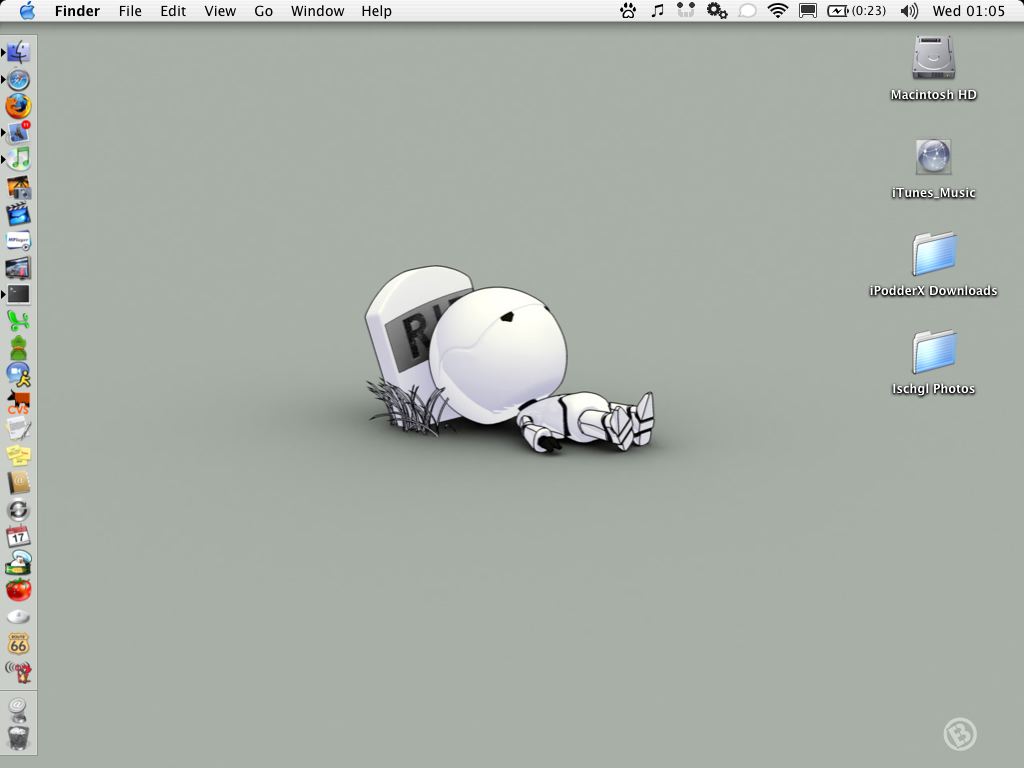The height and width of the screenshot is (768, 1024).
Task: Launch Firefox from the Dock
Action: [x=18, y=106]
